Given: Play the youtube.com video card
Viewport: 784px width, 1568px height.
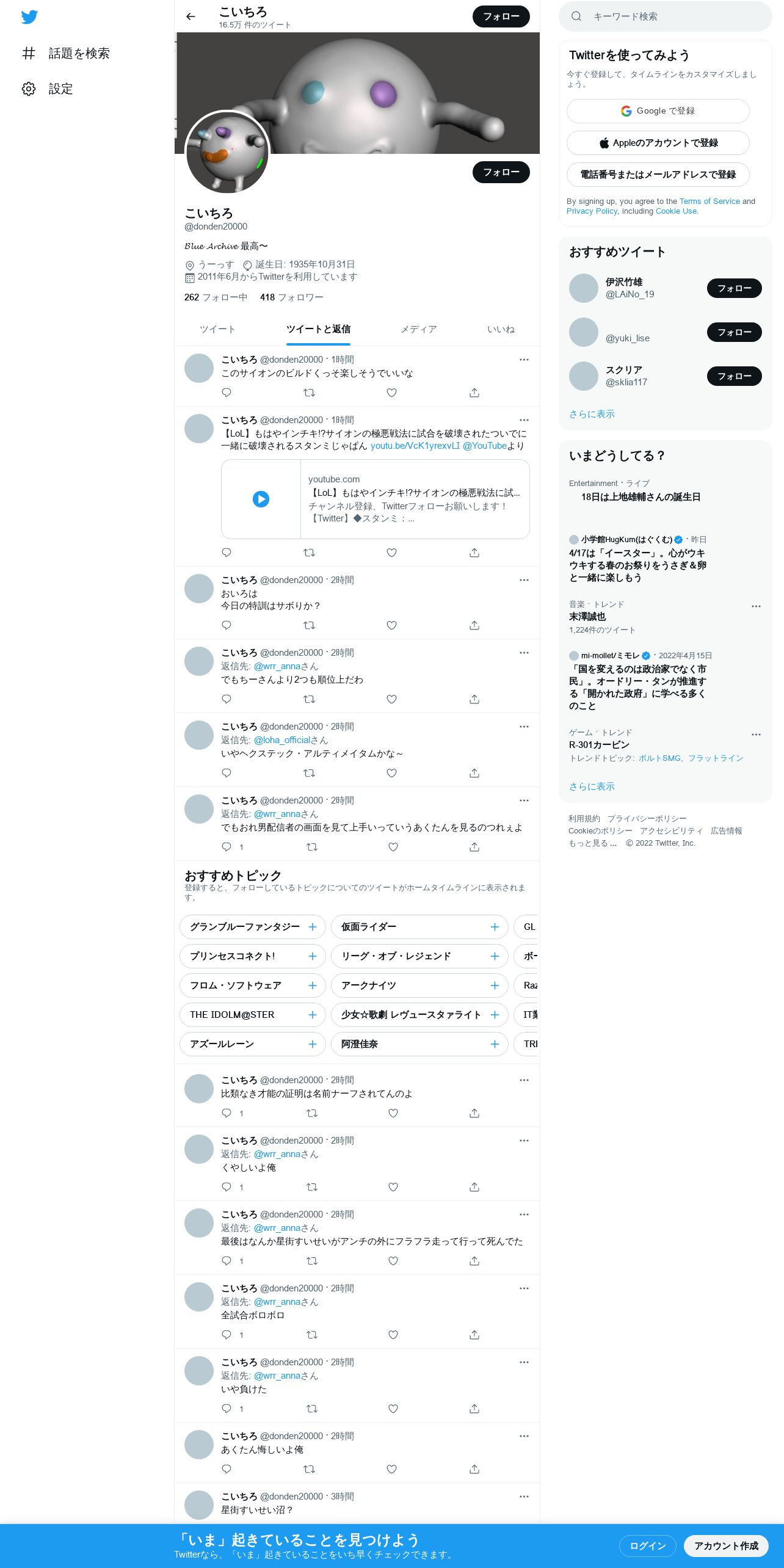Looking at the screenshot, I should (261, 499).
